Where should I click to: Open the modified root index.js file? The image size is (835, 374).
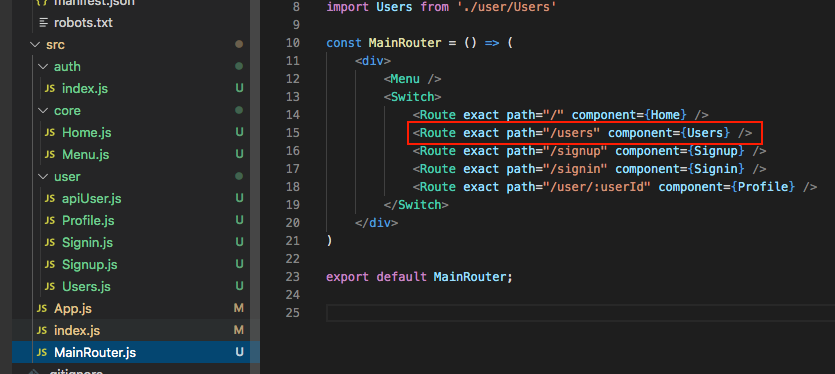77,331
